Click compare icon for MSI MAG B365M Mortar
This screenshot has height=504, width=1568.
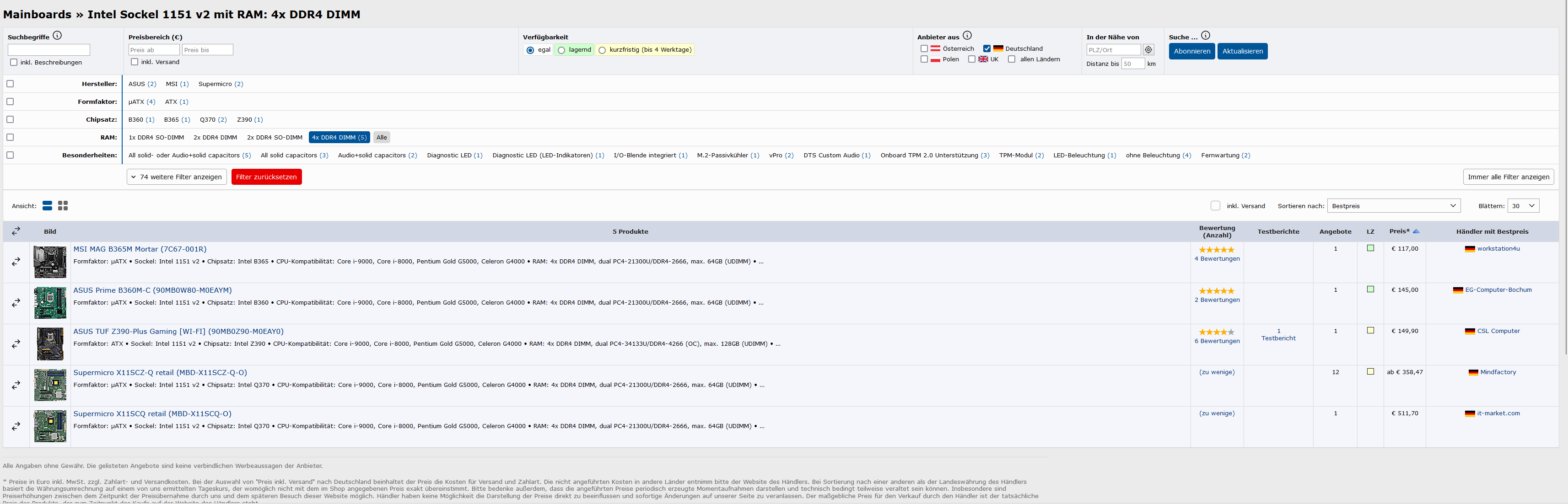(16, 262)
